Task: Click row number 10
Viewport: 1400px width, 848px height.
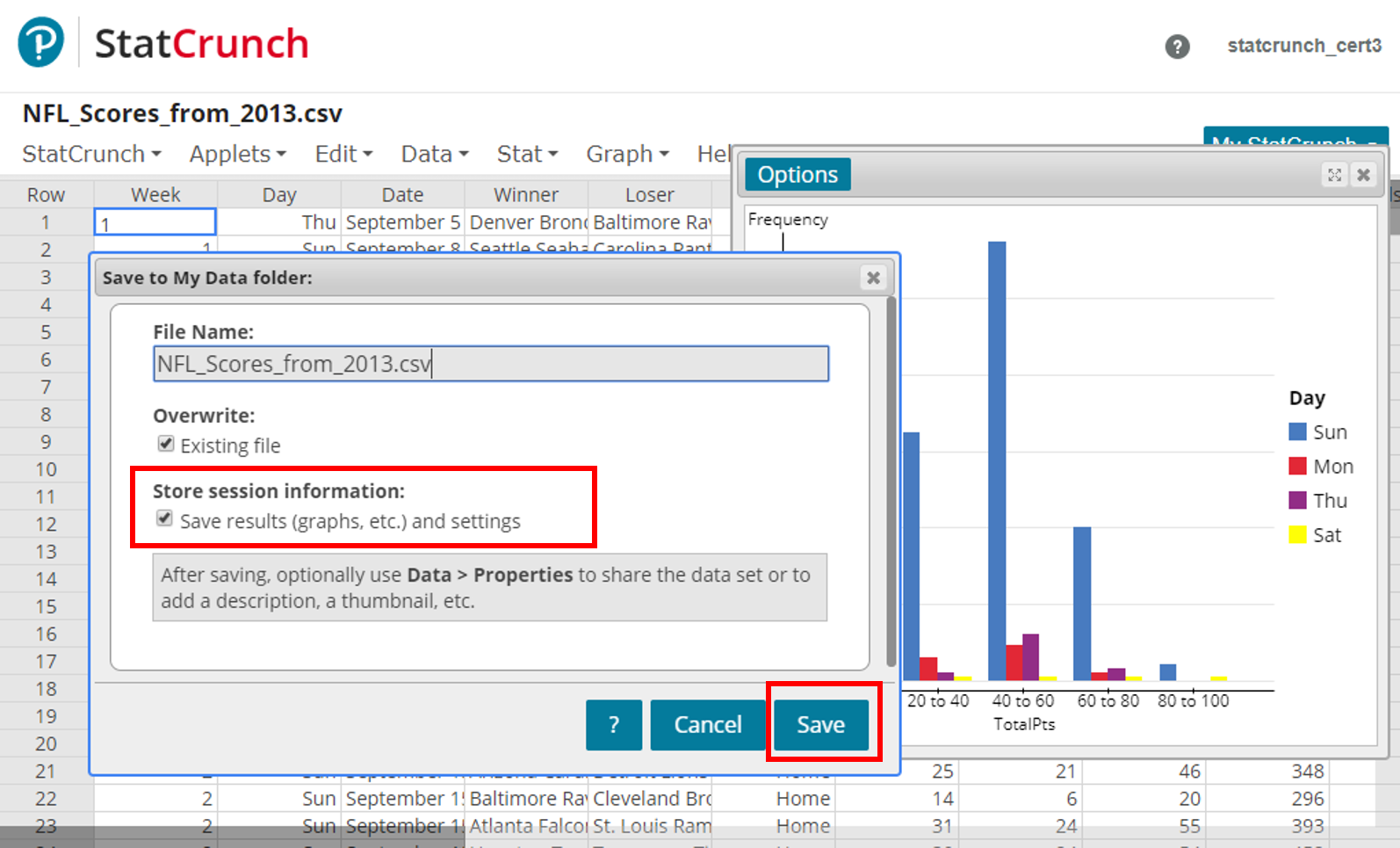Action: point(46,469)
